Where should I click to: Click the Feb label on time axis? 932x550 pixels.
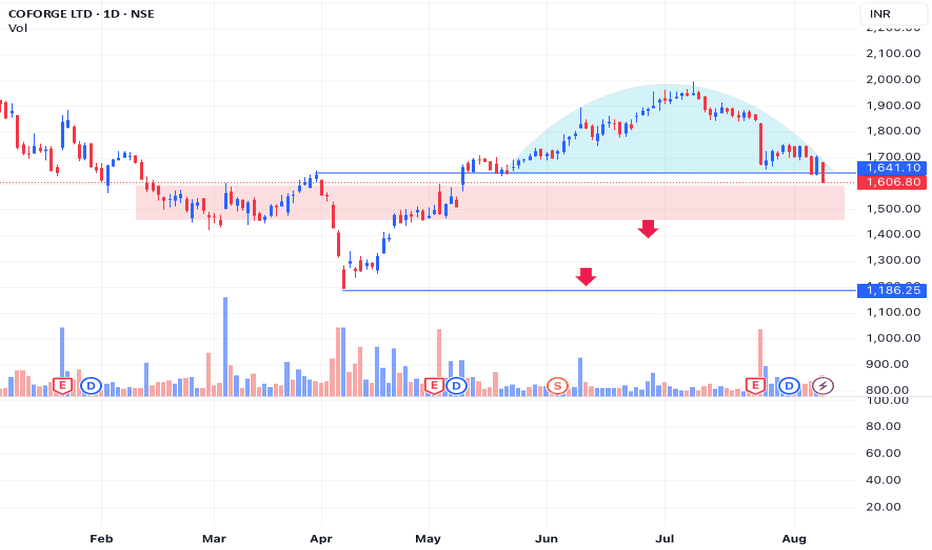click(x=101, y=539)
